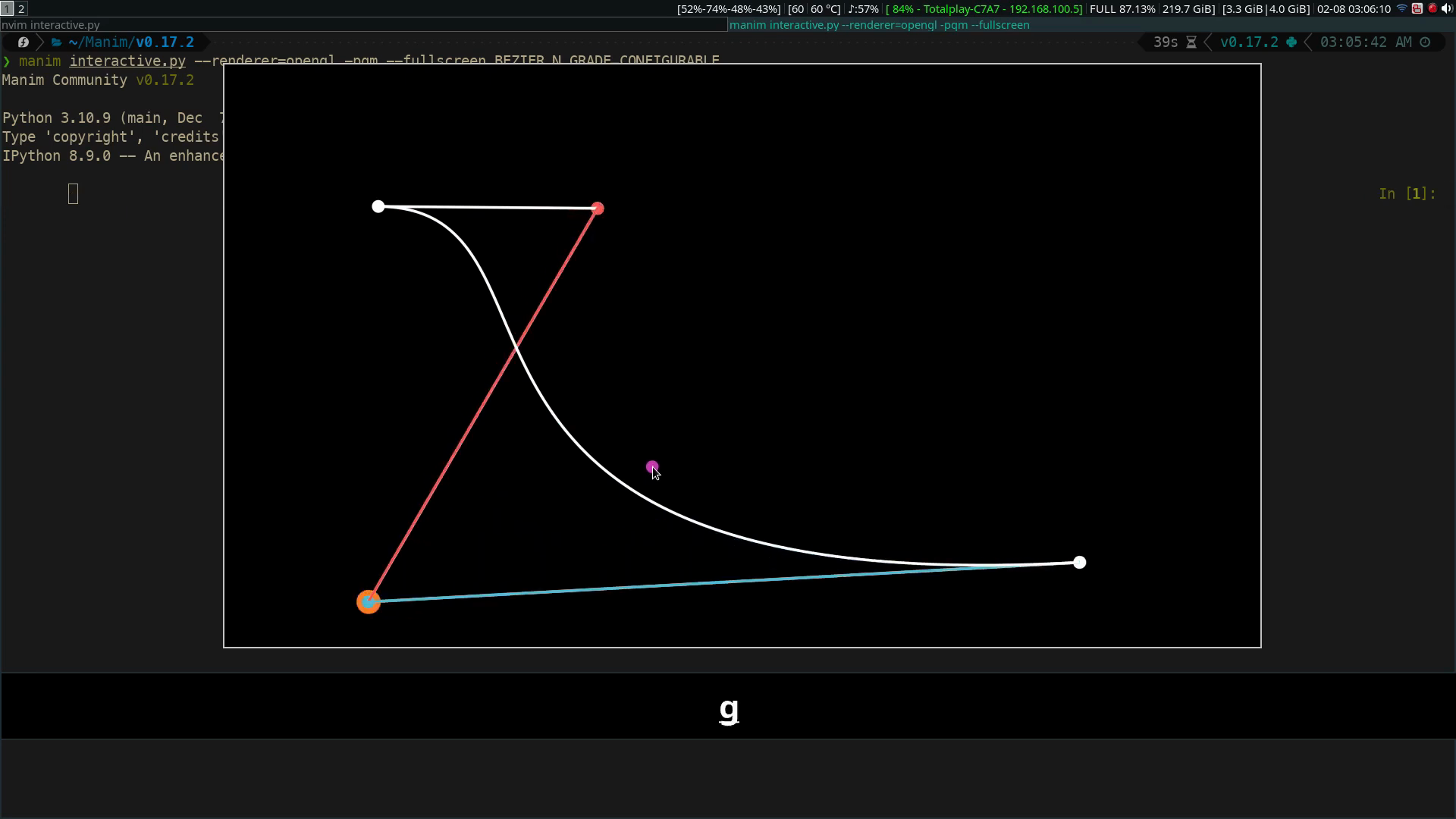
Task: Click the folder icon in the shell prompt
Action: [x=57, y=42]
